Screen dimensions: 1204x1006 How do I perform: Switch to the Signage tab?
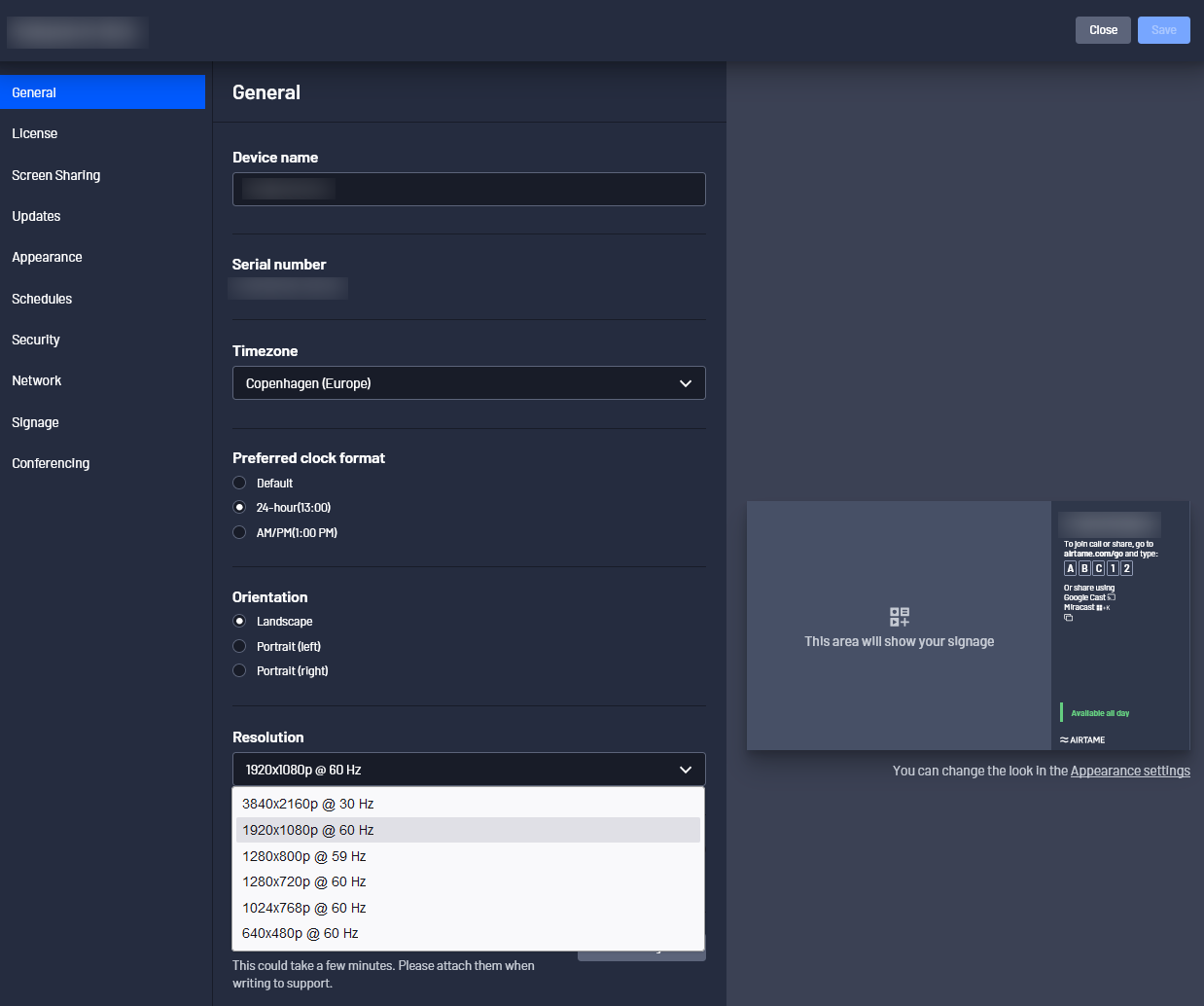point(36,422)
